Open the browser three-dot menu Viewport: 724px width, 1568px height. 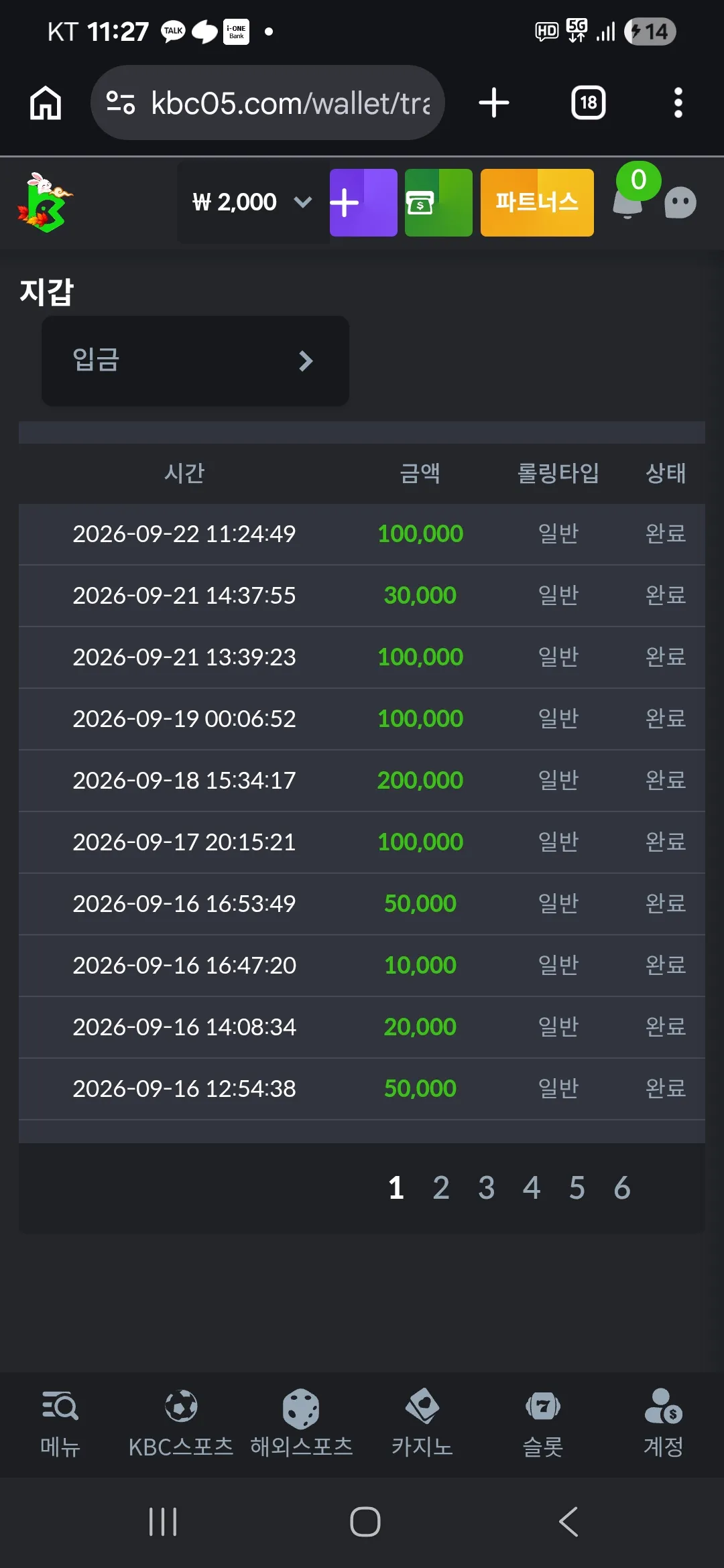pyautogui.click(x=678, y=103)
